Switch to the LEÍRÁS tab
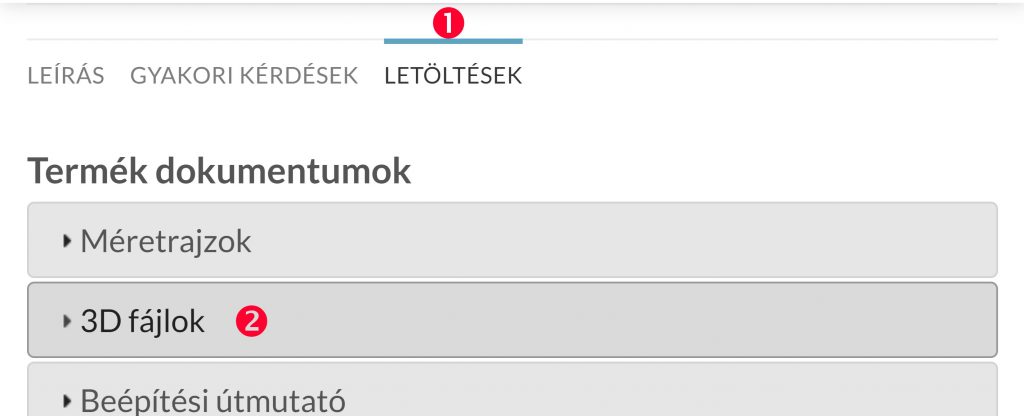1024x416 pixels. pyautogui.click(x=66, y=76)
